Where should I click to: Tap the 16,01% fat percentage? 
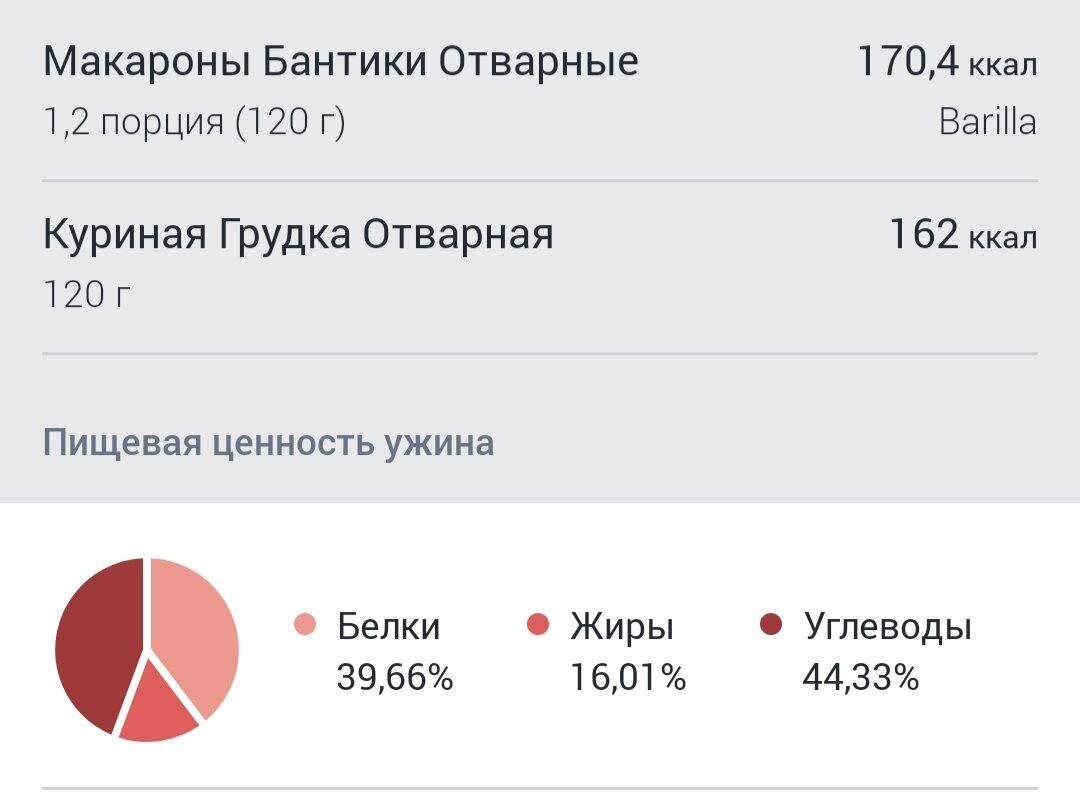click(627, 678)
